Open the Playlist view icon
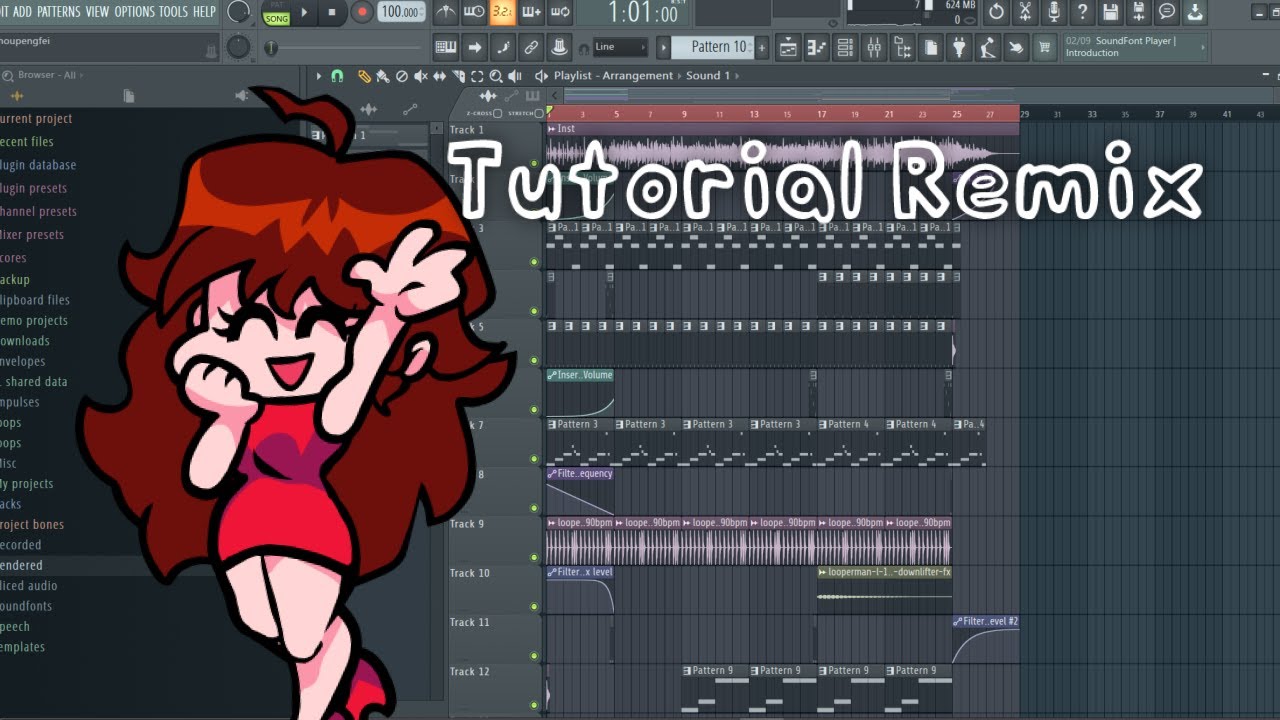Viewport: 1280px width, 720px height. [788, 47]
